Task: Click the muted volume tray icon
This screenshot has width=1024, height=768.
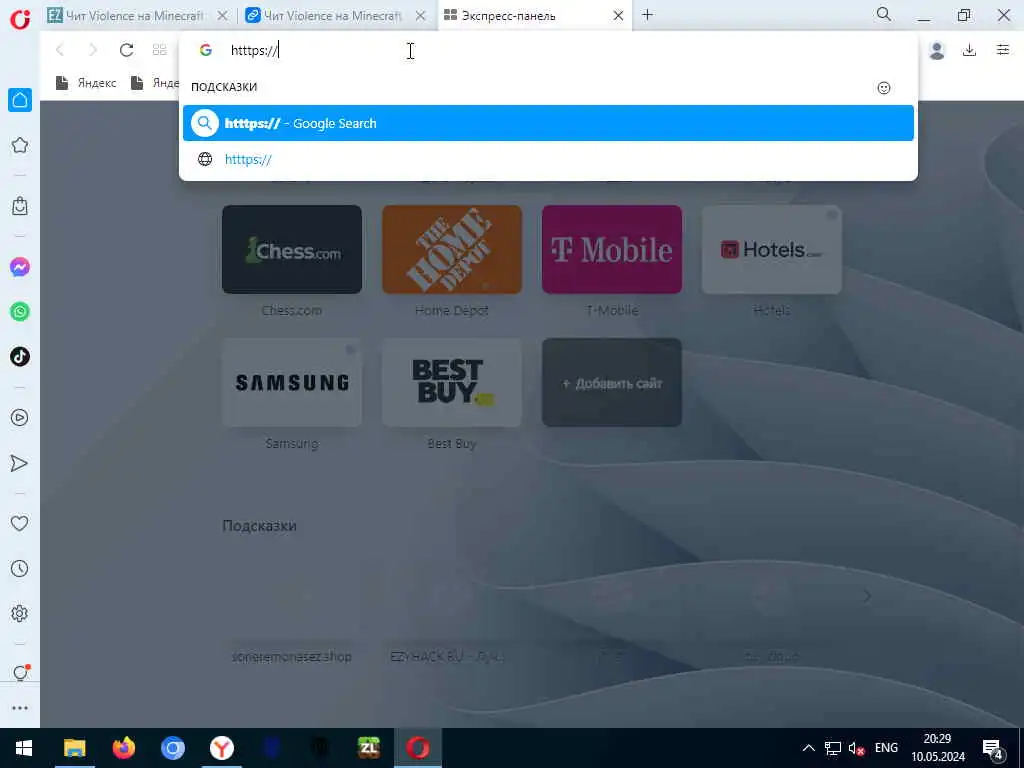Action: click(x=856, y=748)
